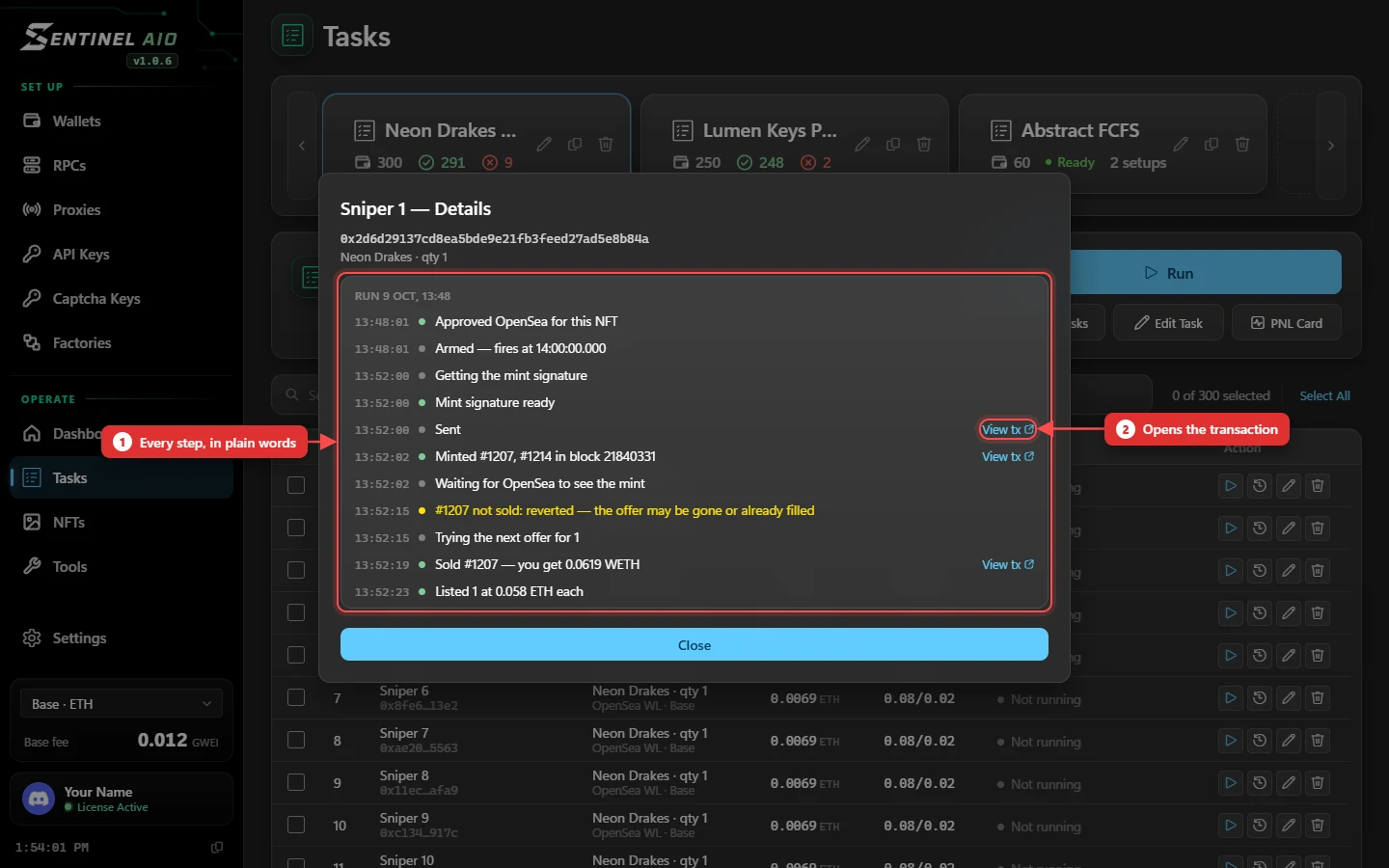Tick the checkbox for Sniper 8 row
The width and height of the screenshot is (1389, 868).
tap(296, 782)
